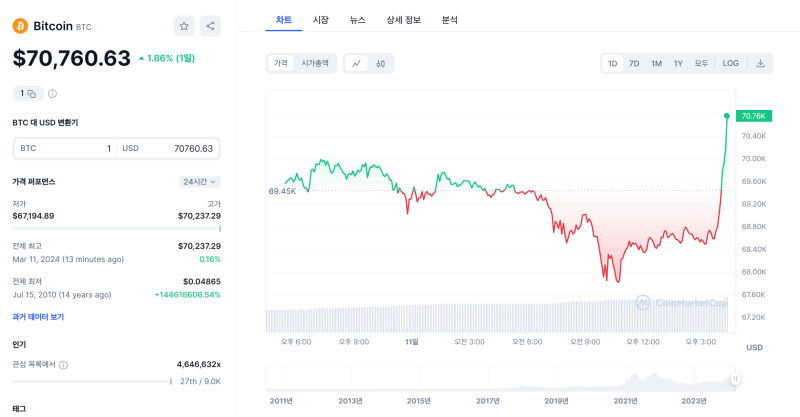The height and width of the screenshot is (417, 800).
Task: Switch chart to 시가총액 mode
Action: click(x=315, y=63)
